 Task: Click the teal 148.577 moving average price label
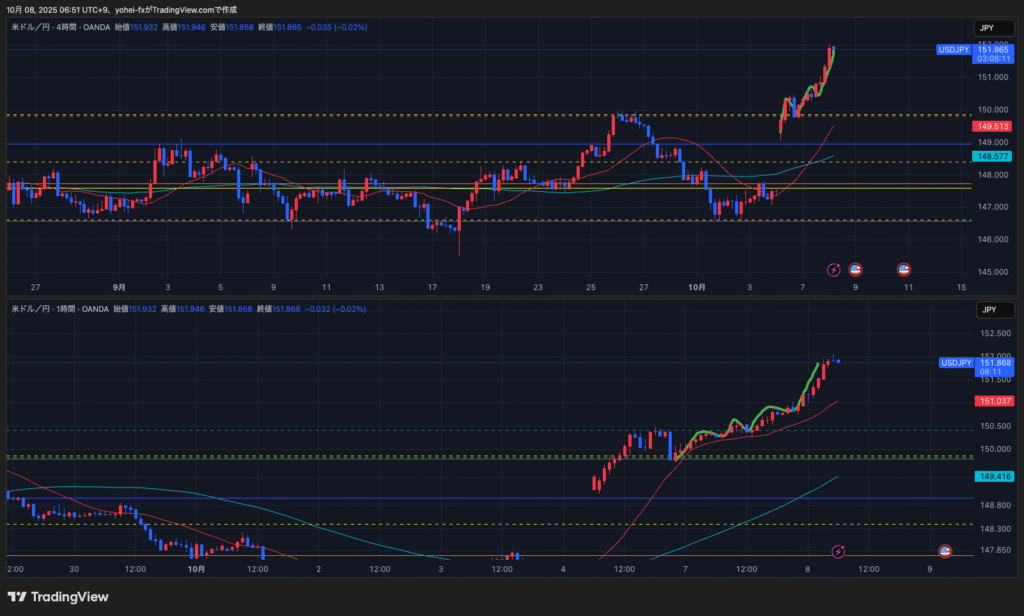[991, 156]
